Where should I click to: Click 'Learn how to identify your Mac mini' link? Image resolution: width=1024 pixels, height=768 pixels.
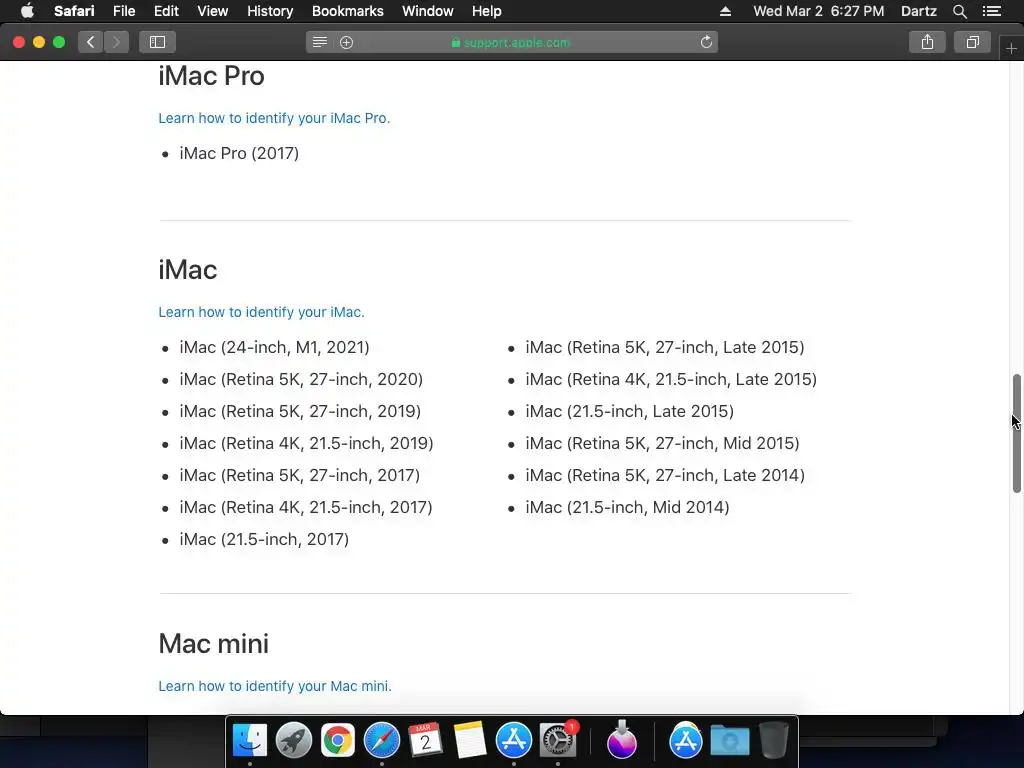click(x=275, y=686)
